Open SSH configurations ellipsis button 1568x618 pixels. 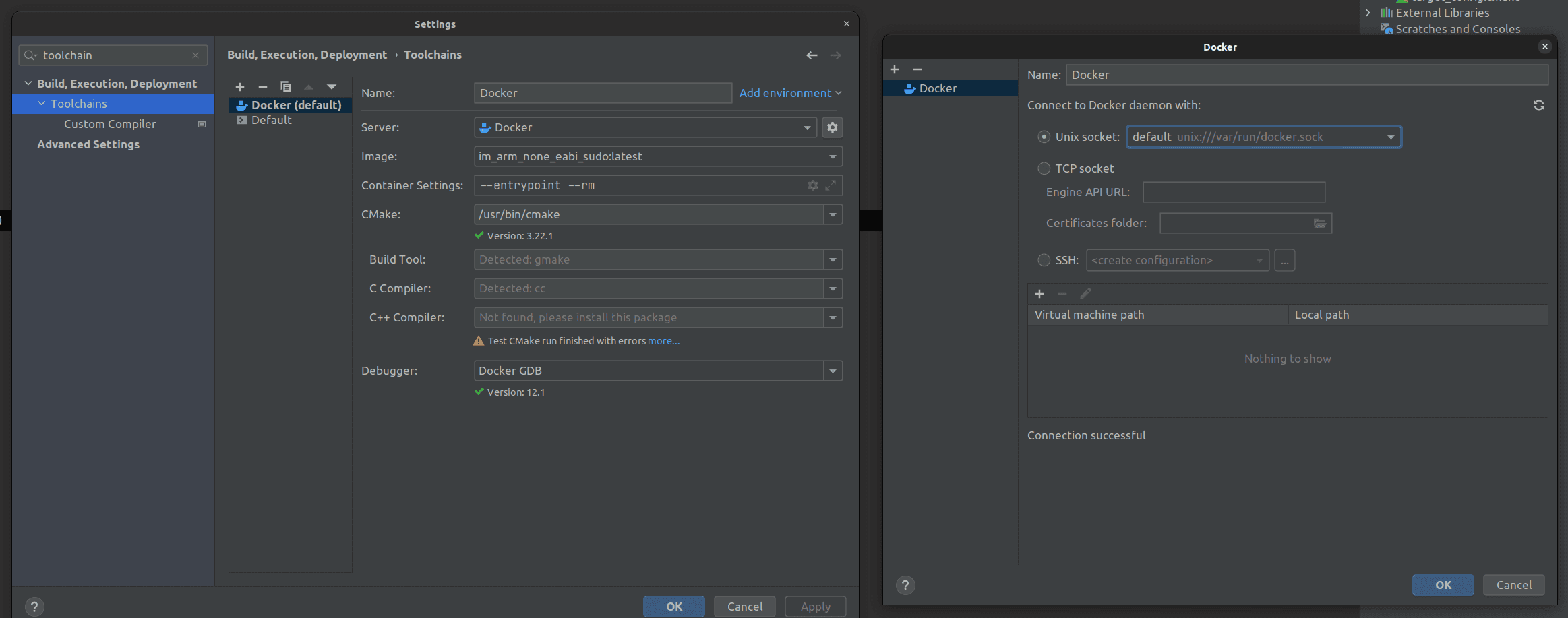pos(1285,260)
